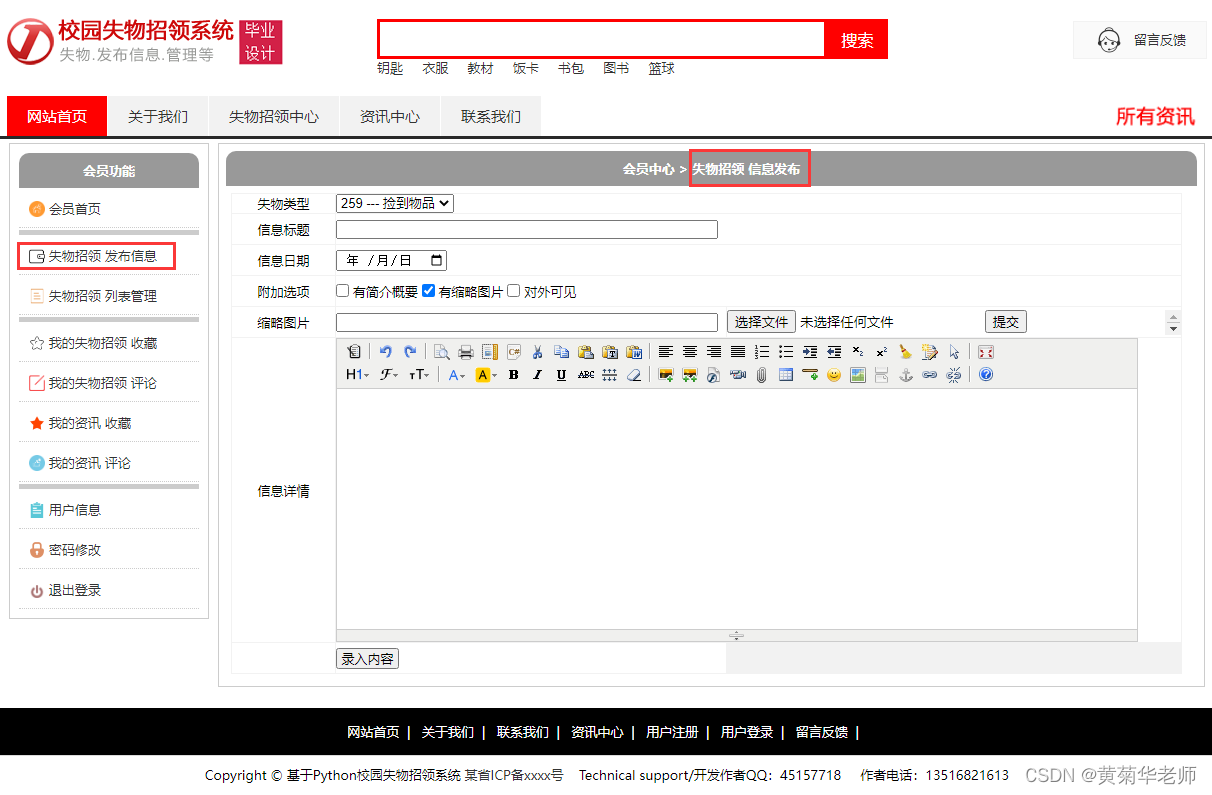Uncheck the 有缩略图片 checkbox
Screen dimensions: 1212x795
[x=428, y=290]
